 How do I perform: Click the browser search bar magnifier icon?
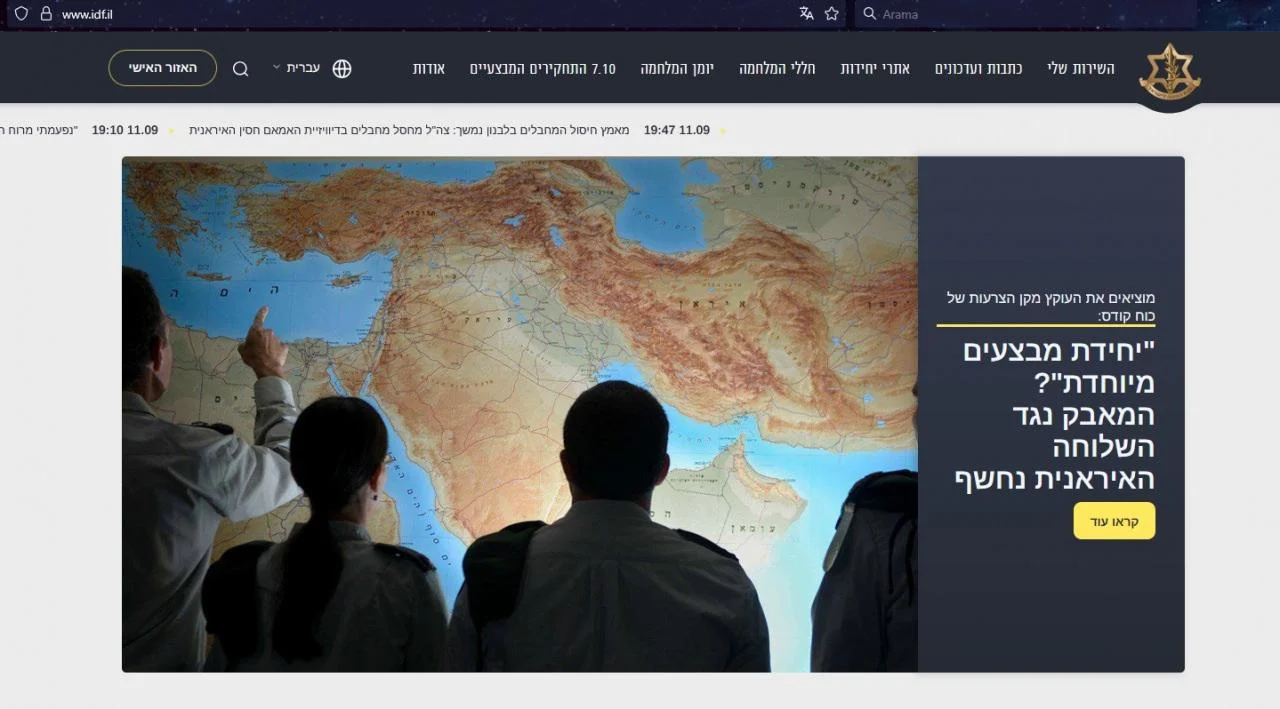click(869, 14)
